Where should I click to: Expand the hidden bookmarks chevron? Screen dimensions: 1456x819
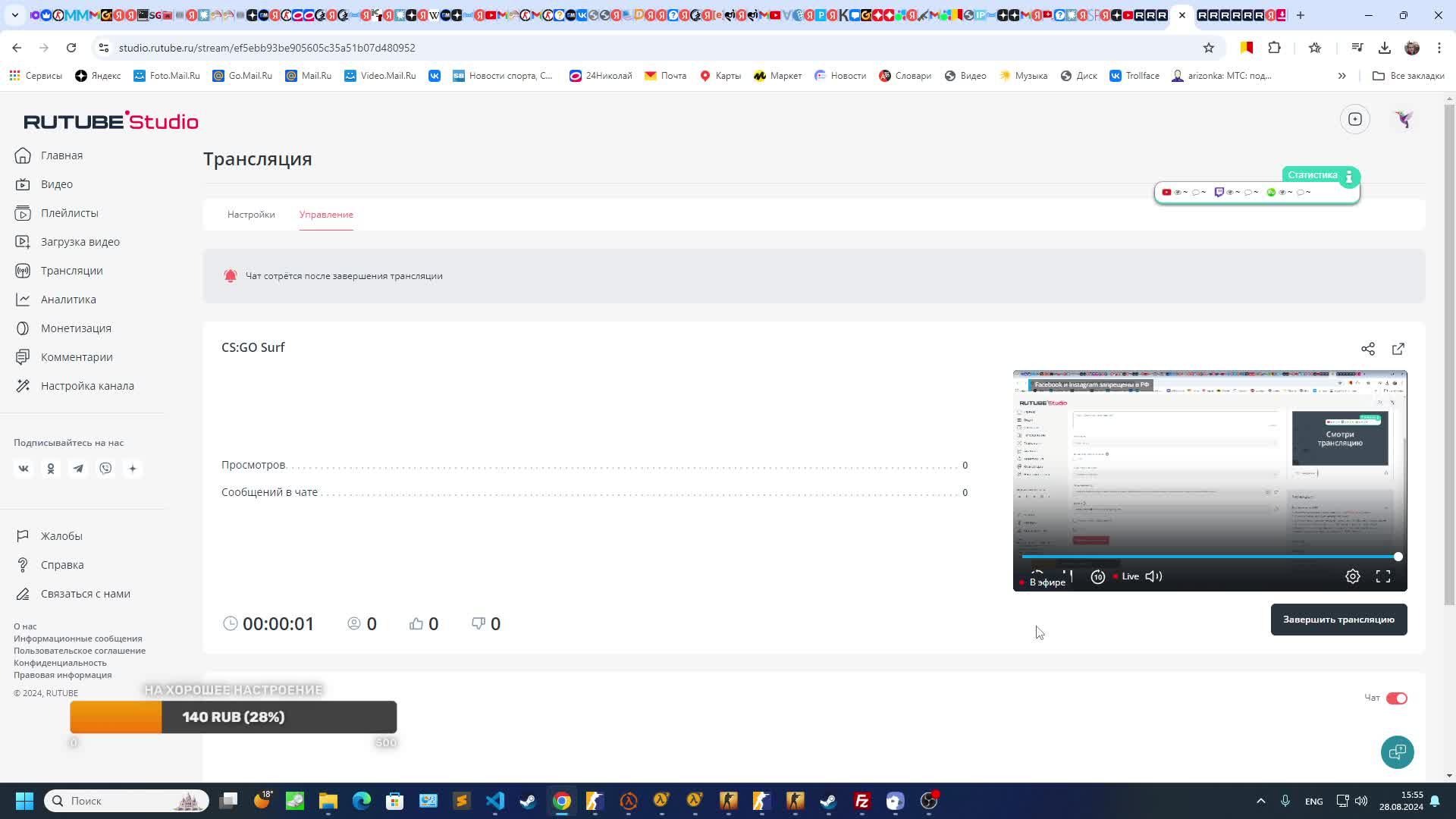(1342, 76)
